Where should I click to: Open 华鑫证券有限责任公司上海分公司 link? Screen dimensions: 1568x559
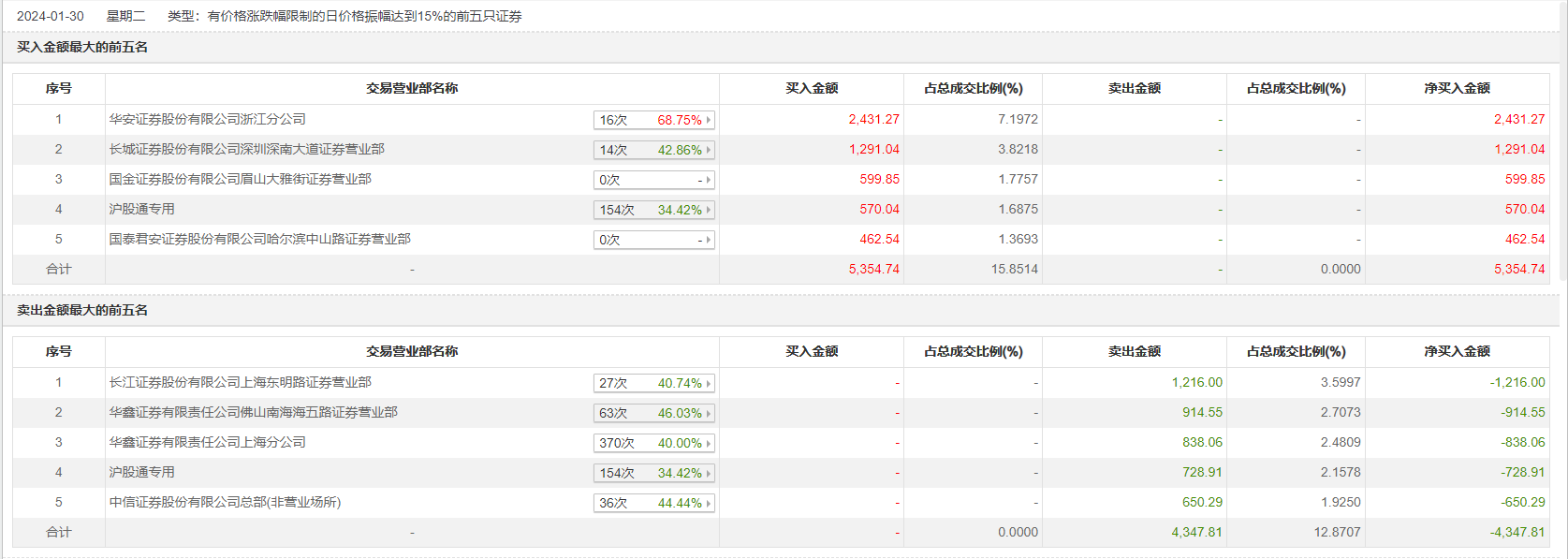click(x=207, y=442)
